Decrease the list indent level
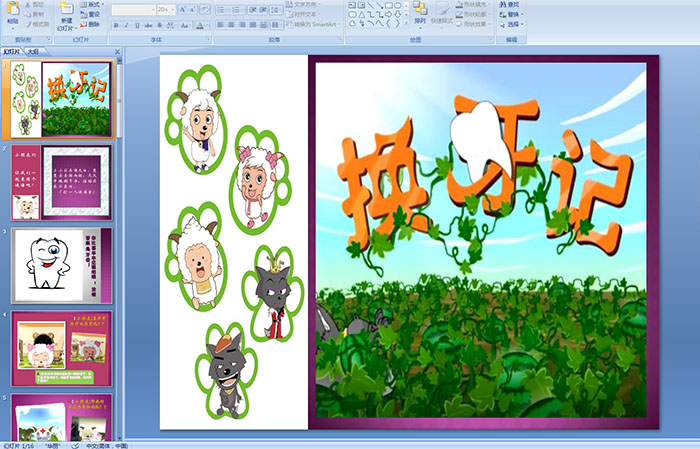This screenshot has width=700, height=449. pyautogui.click(x=253, y=10)
